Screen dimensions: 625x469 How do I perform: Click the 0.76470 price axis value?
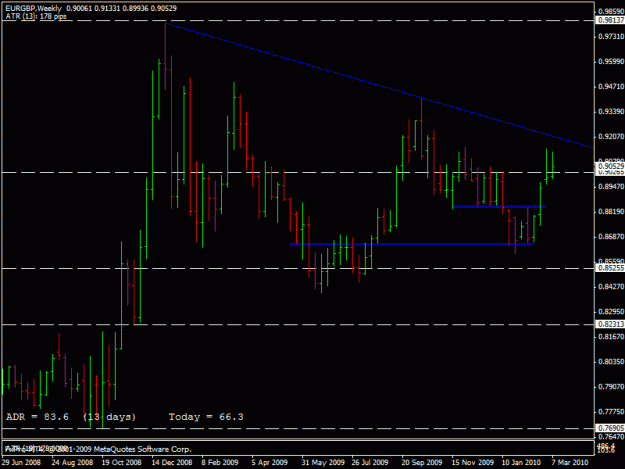(x=611, y=437)
